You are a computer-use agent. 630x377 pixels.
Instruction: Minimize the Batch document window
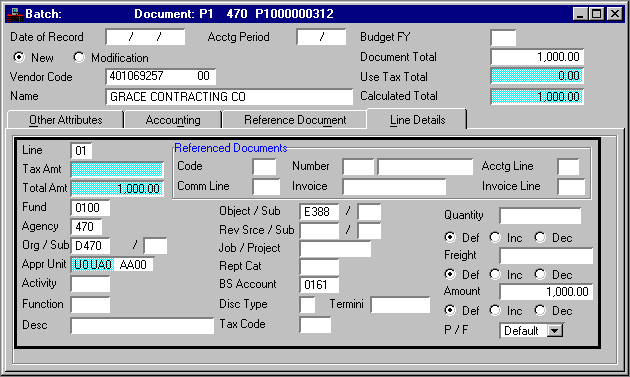pos(579,14)
